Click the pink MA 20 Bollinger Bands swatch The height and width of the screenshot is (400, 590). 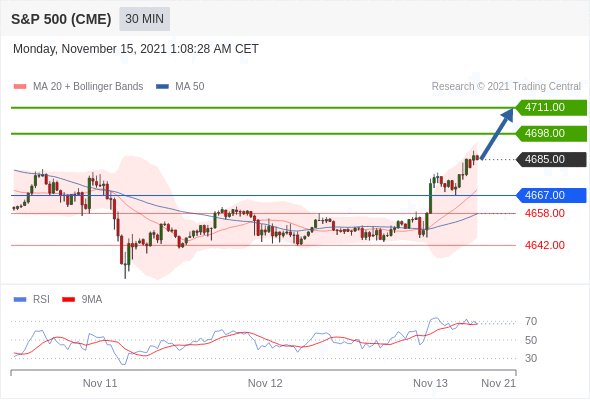coord(20,87)
